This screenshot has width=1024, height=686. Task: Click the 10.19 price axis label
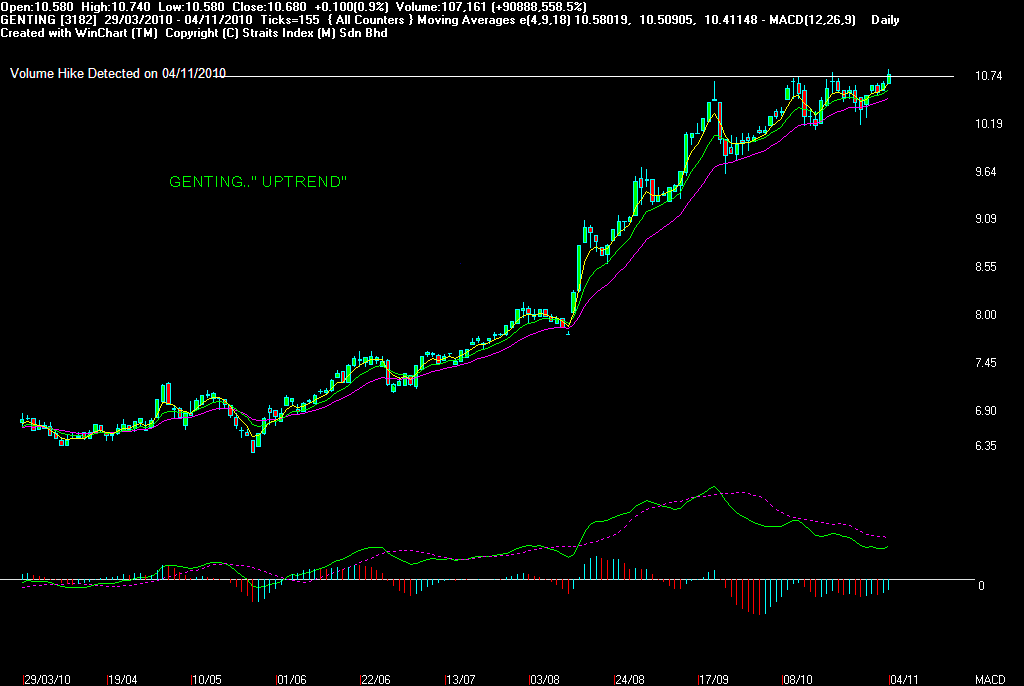click(988, 123)
